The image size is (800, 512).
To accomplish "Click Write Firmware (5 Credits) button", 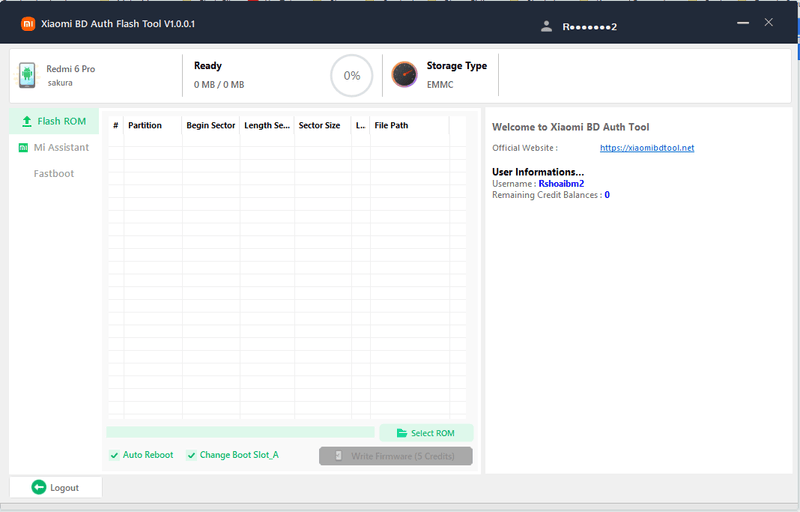I will pos(396,456).
